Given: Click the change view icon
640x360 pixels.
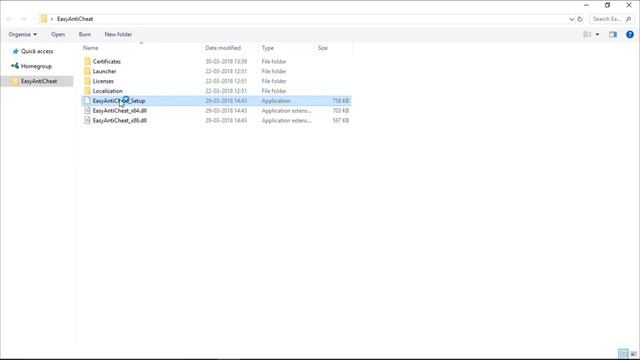Looking at the screenshot, I should point(587,34).
